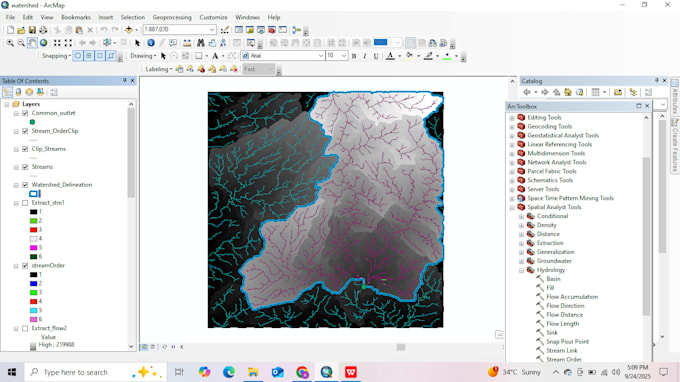Open the Bookmarks menu
The image size is (680, 382).
(76, 17)
